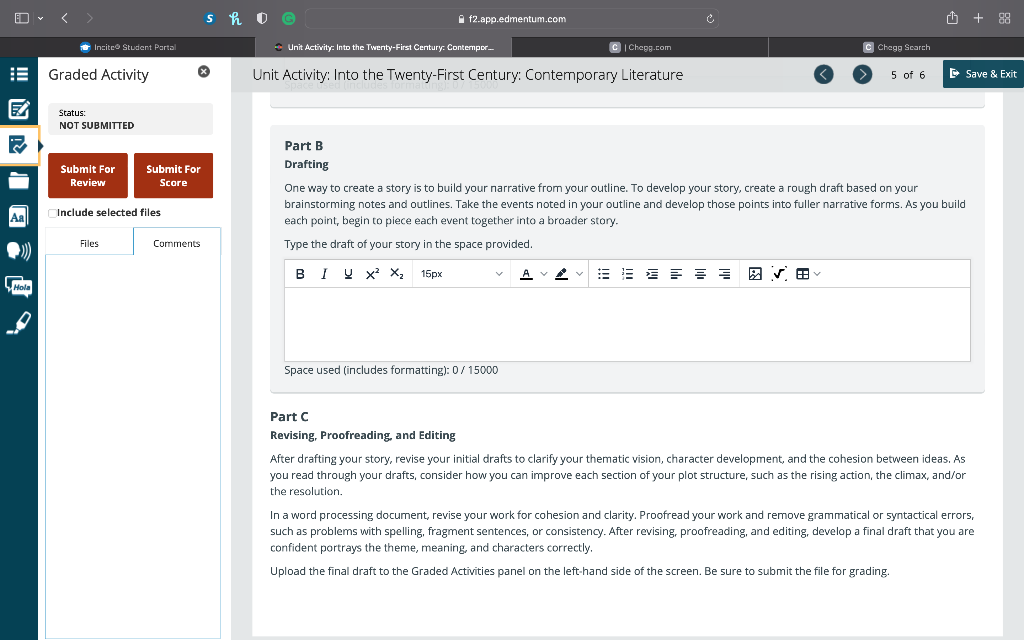Open the Hola translation sidebar tool

coord(18,287)
